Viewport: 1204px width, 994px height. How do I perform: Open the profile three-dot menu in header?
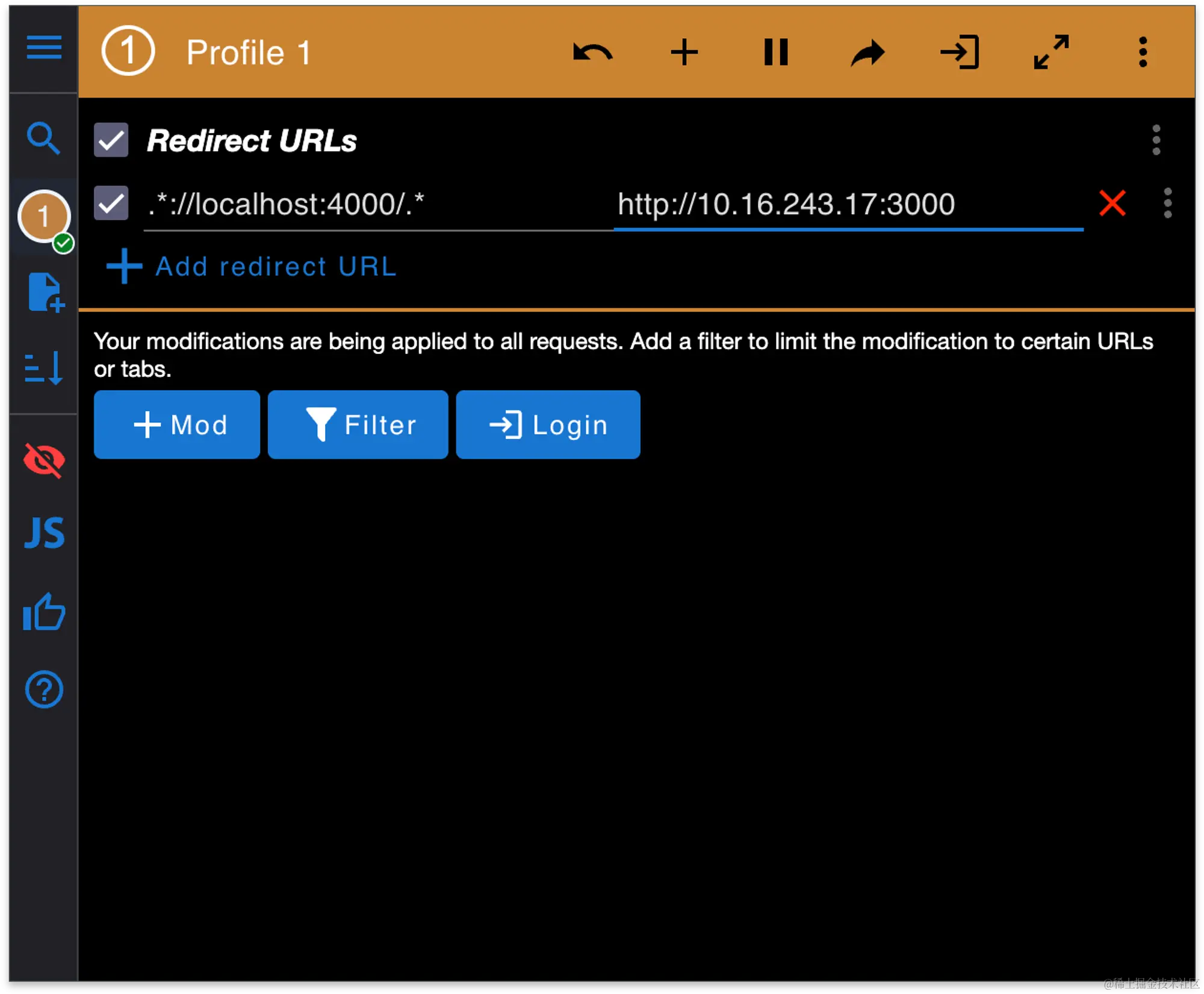[x=1143, y=52]
